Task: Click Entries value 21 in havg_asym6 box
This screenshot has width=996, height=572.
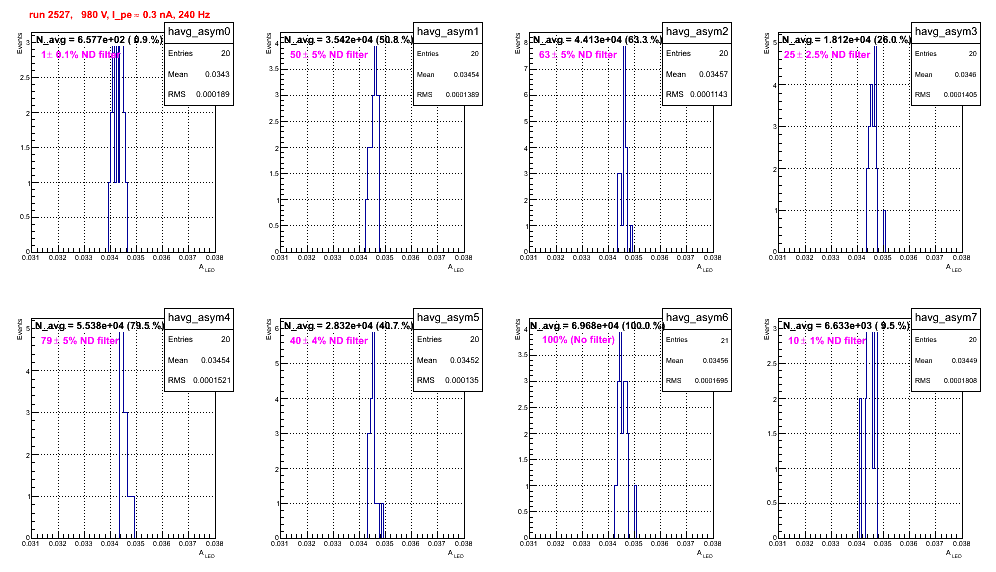Action: coord(724,340)
